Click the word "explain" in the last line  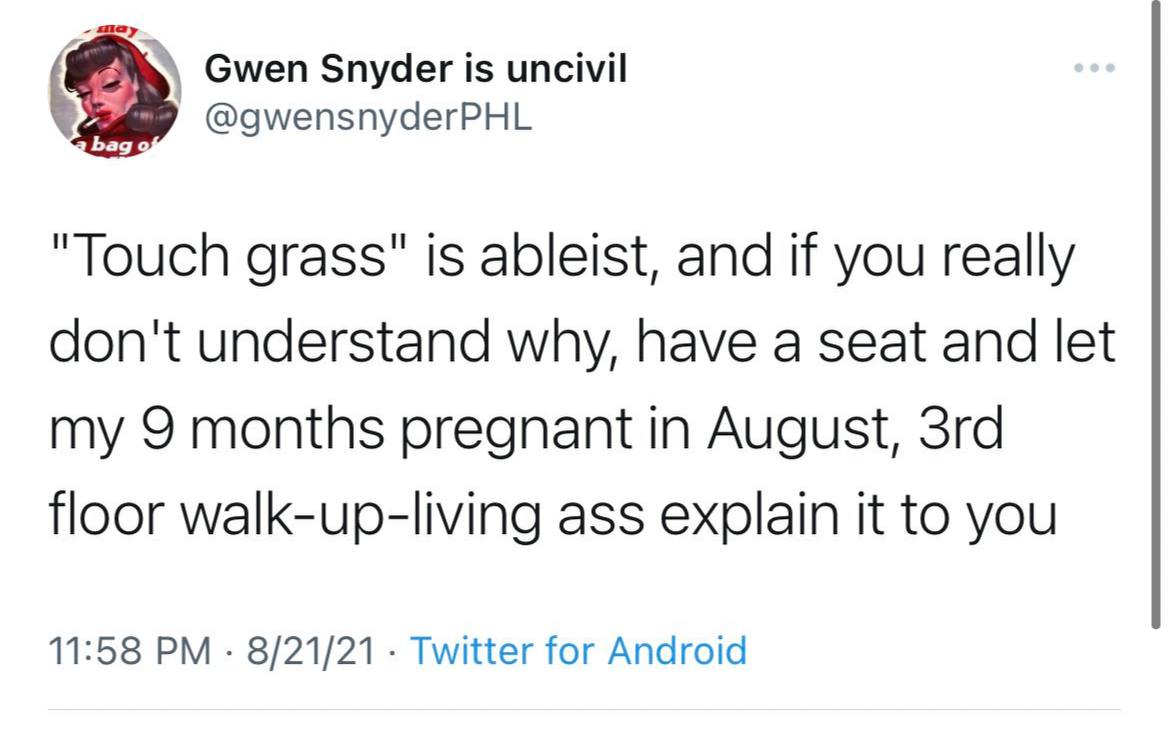pyautogui.click(x=750, y=516)
